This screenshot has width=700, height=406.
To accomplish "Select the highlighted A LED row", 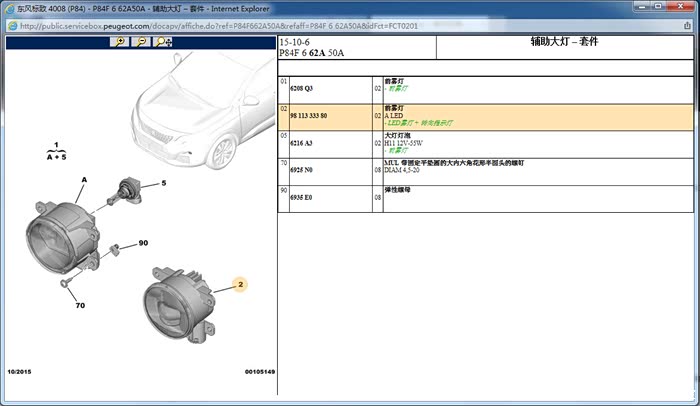I will click(x=394, y=116).
